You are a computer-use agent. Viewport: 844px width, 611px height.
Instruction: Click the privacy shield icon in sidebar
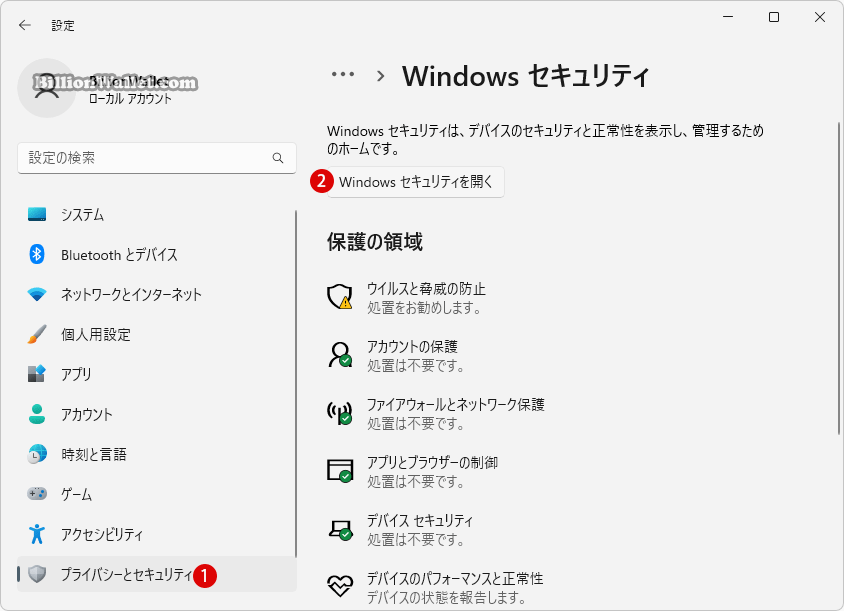(37, 574)
